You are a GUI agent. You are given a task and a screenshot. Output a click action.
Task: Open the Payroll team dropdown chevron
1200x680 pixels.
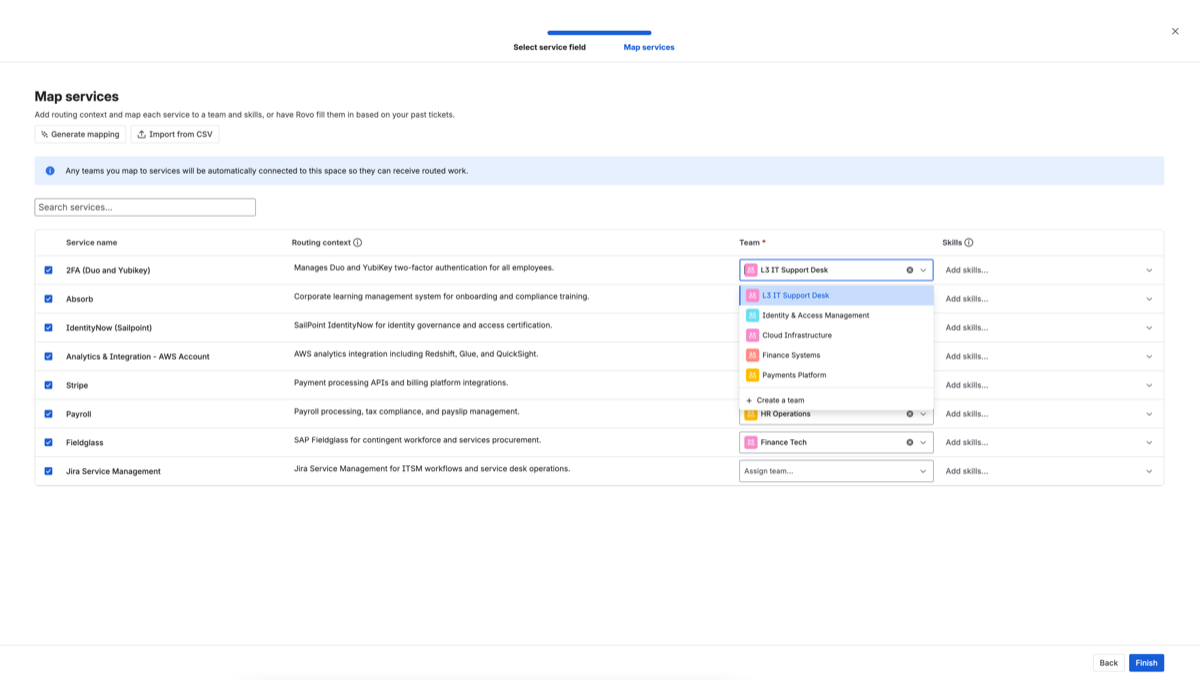923,414
